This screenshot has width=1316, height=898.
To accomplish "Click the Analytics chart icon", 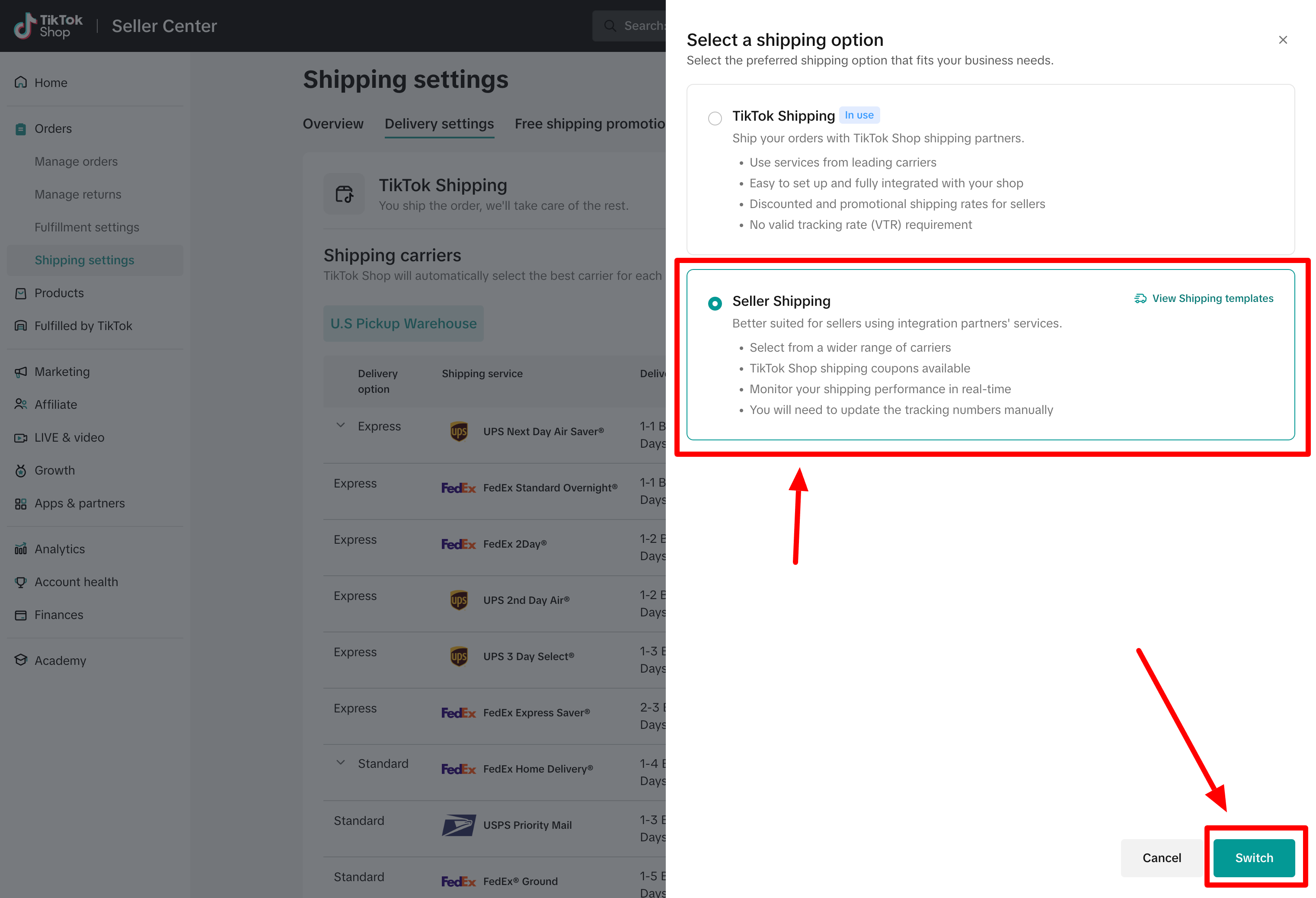I will pyautogui.click(x=21, y=549).
